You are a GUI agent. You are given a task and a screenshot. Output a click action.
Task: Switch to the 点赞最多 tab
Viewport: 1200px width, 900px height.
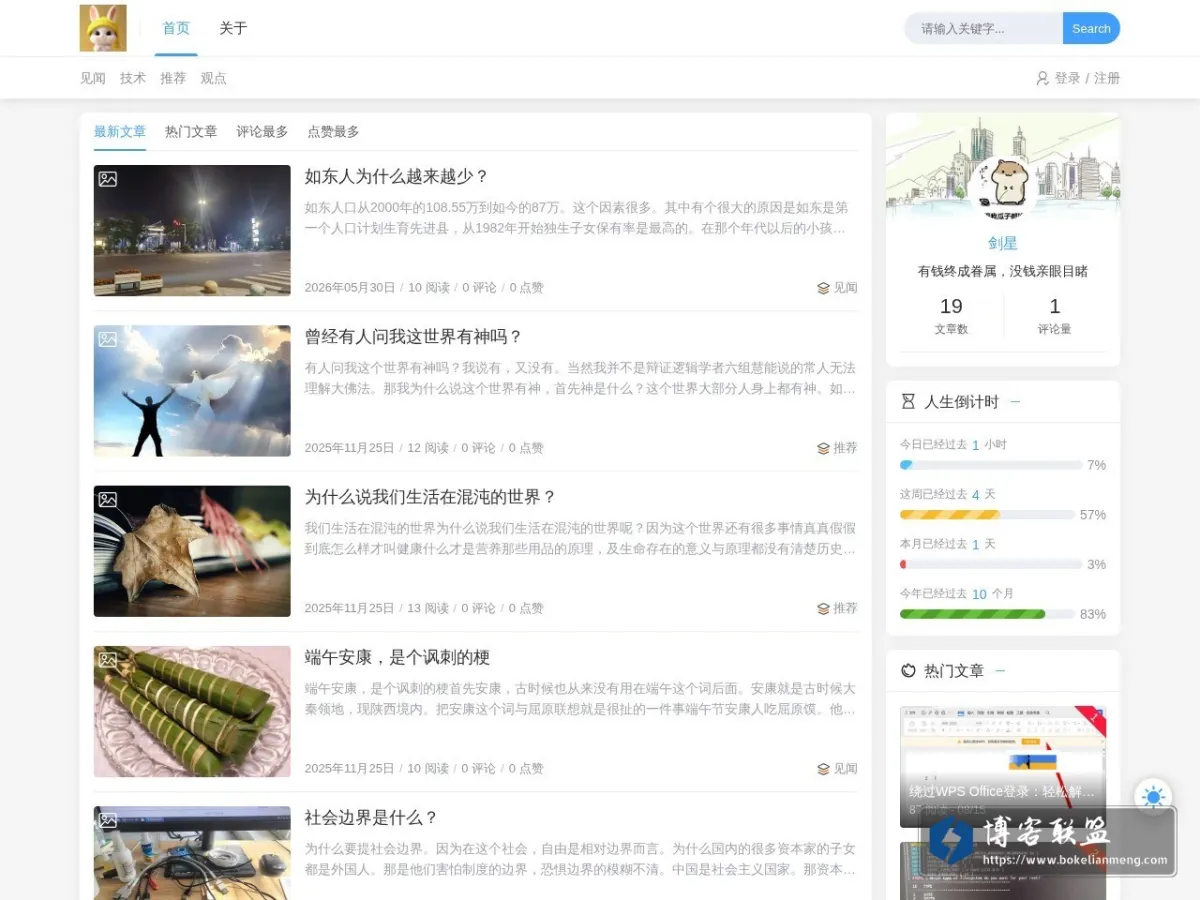pyautogui.click(x=333, y=132)
